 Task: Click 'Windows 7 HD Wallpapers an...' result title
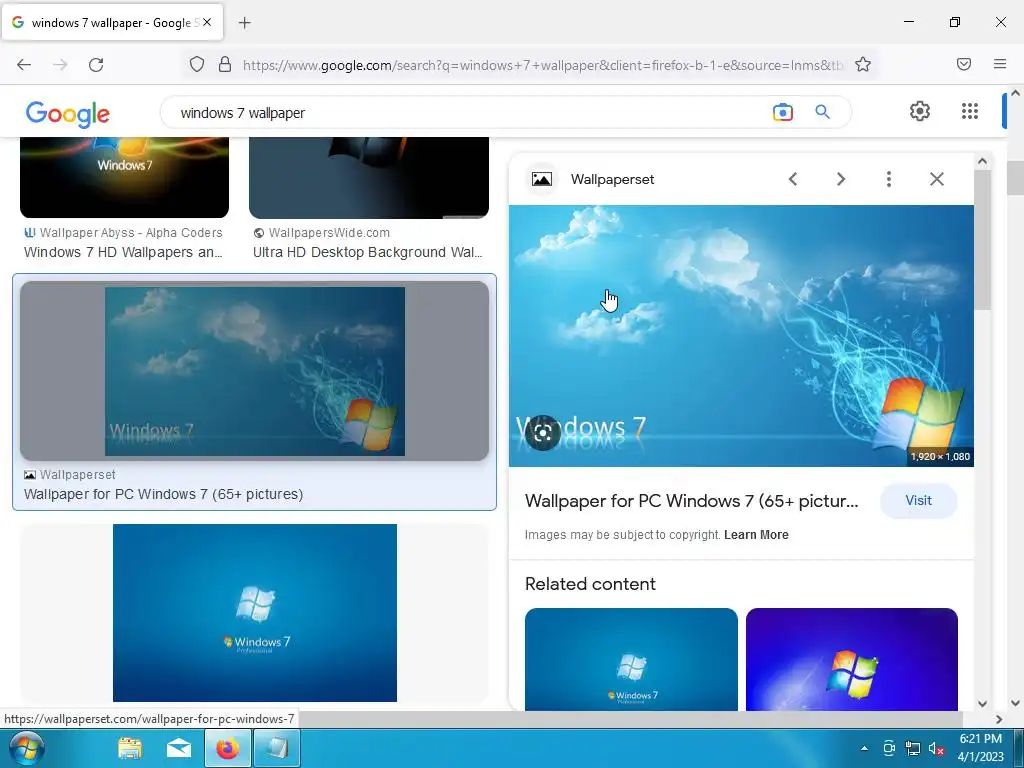pyautogui.click(x=123, y=252)
